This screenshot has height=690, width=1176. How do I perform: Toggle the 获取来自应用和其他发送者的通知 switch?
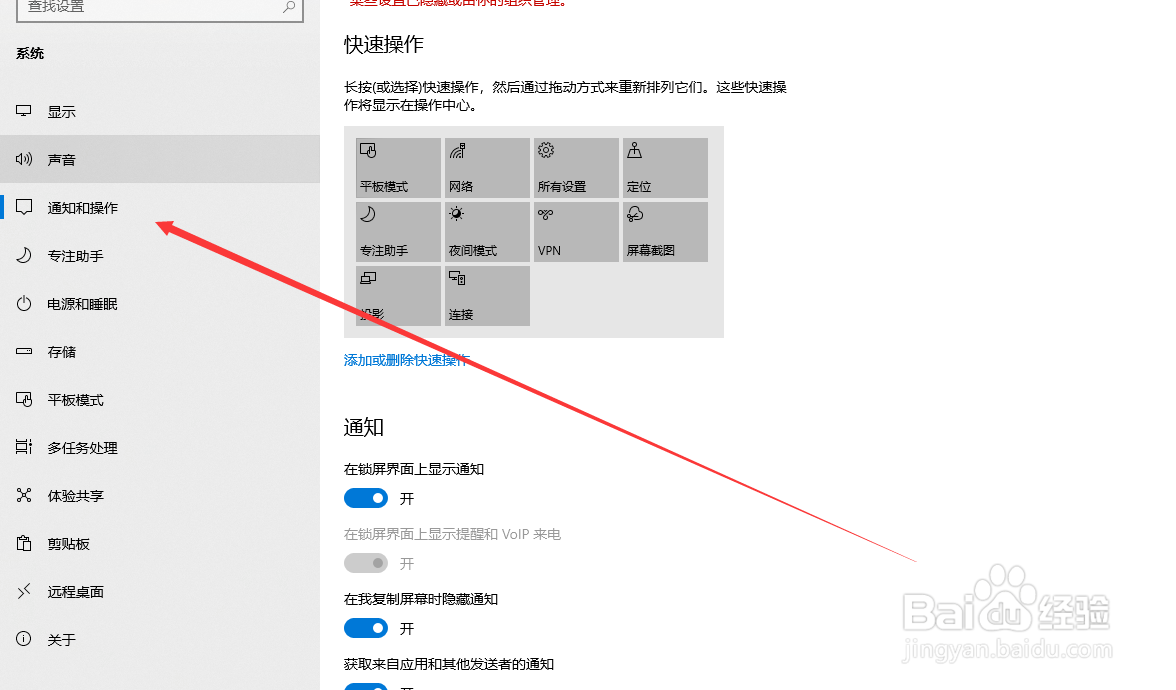tap(366, 687)
